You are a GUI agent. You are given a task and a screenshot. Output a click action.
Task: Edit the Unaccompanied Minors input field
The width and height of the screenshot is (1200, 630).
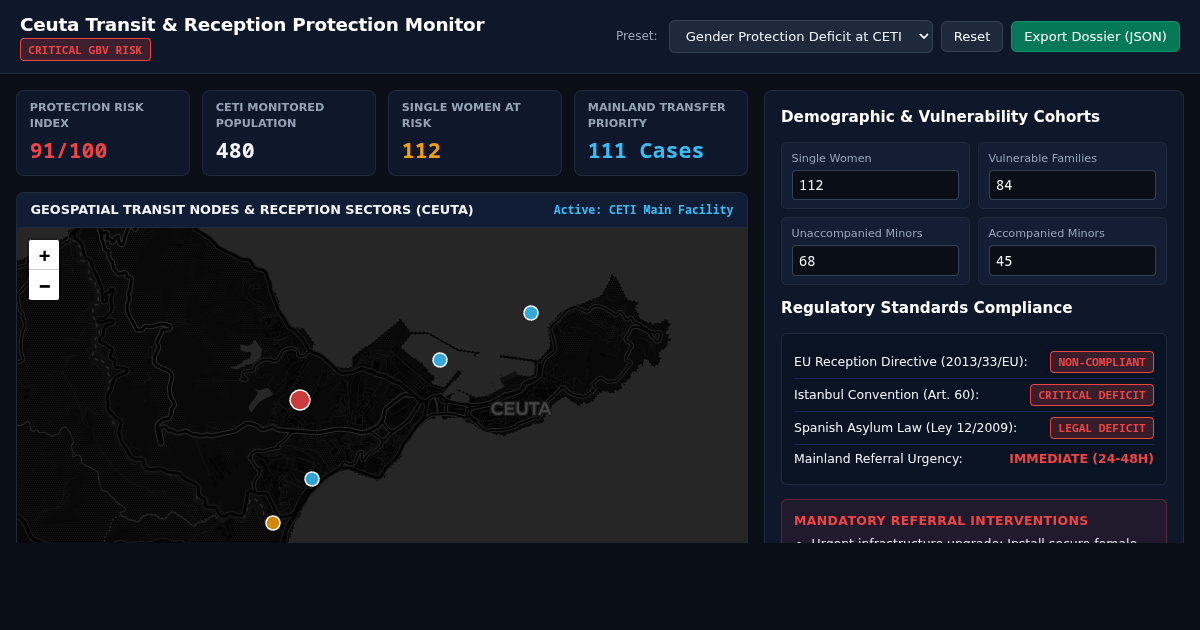(875, 260)
